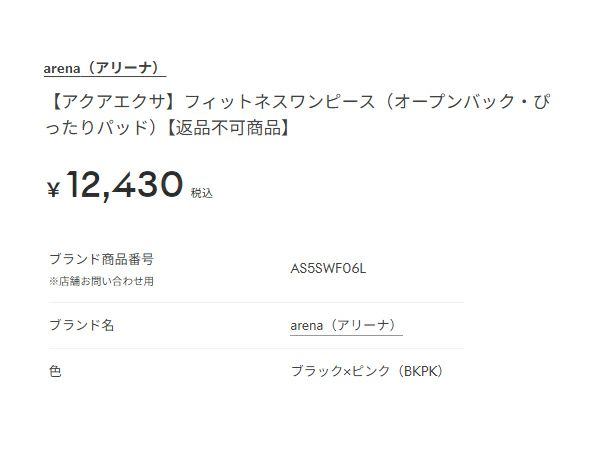
Task: Click the ブラック×ピンク color value
Action: [336, 371]
